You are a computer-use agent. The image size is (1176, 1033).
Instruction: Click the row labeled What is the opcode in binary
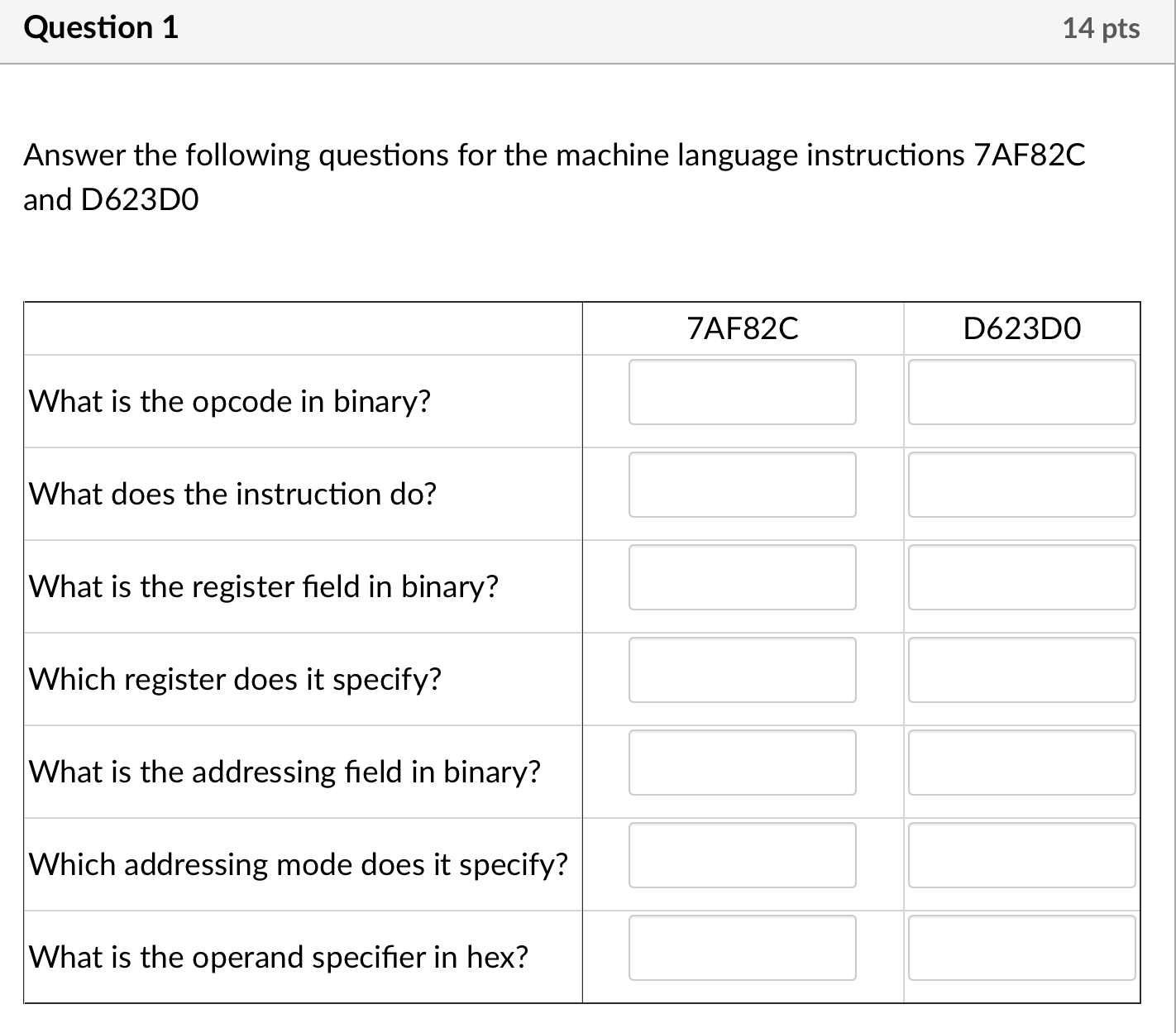click(228, 401)
